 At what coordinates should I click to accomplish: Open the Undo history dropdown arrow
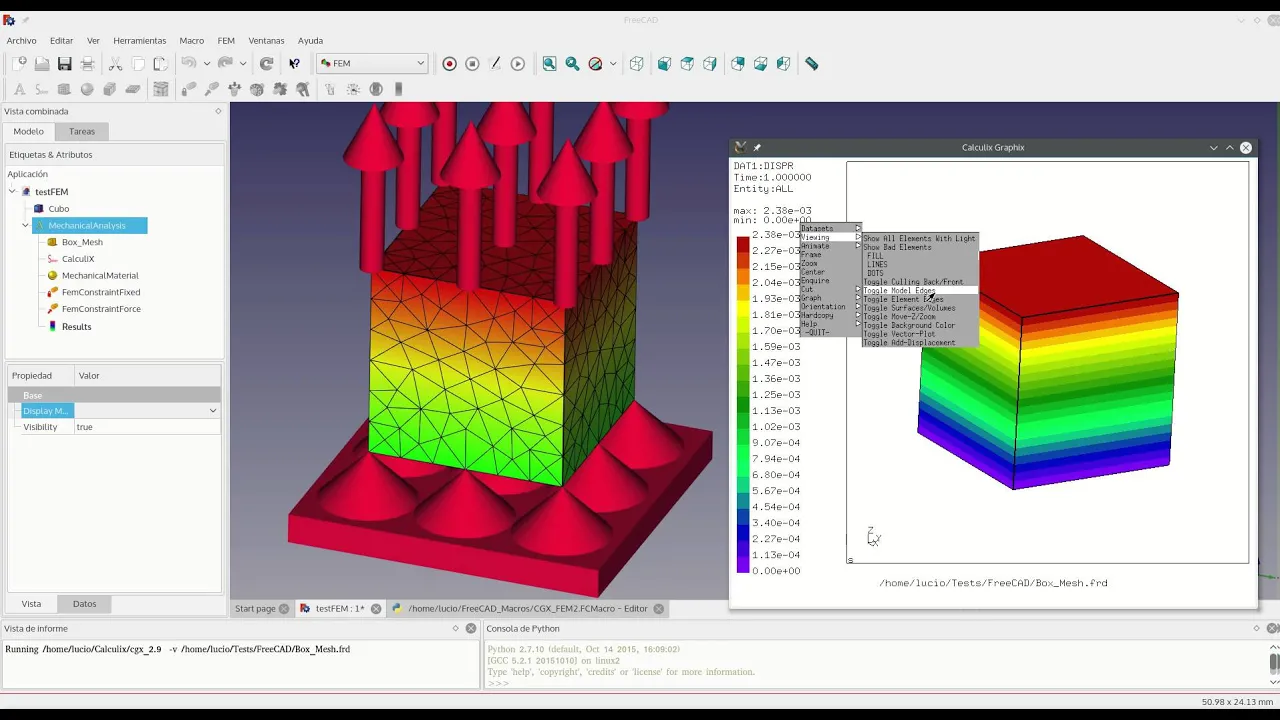[207, 63]
